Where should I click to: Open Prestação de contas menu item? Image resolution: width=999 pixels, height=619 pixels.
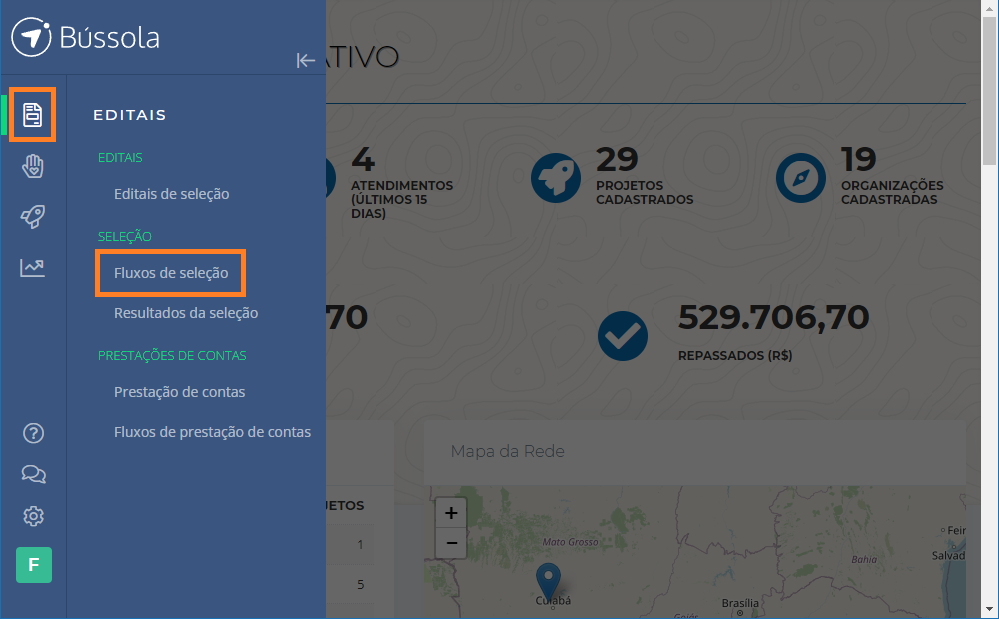click(x=179, y=392)
